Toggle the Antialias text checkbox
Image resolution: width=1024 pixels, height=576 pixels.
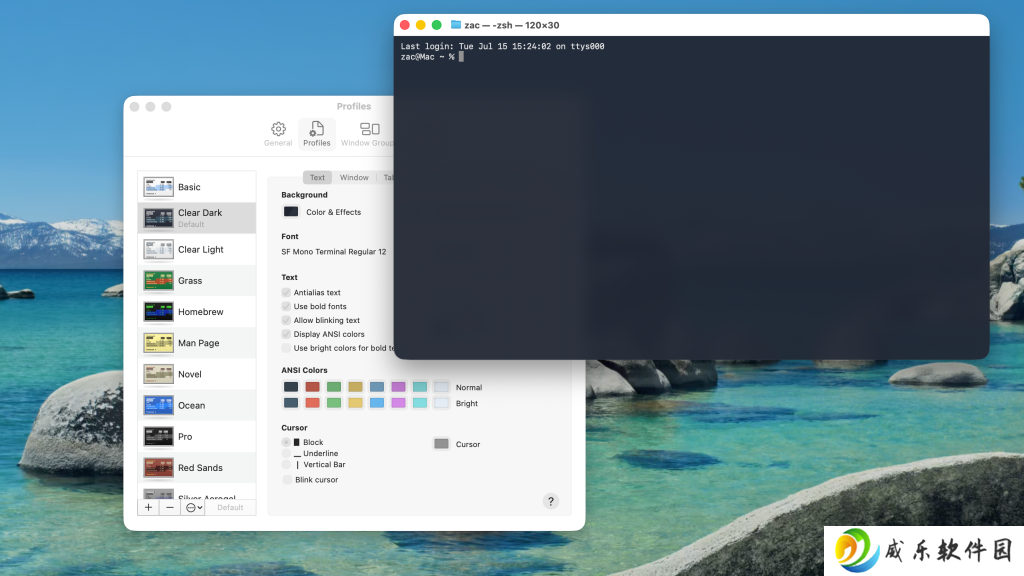click(286, 293)
